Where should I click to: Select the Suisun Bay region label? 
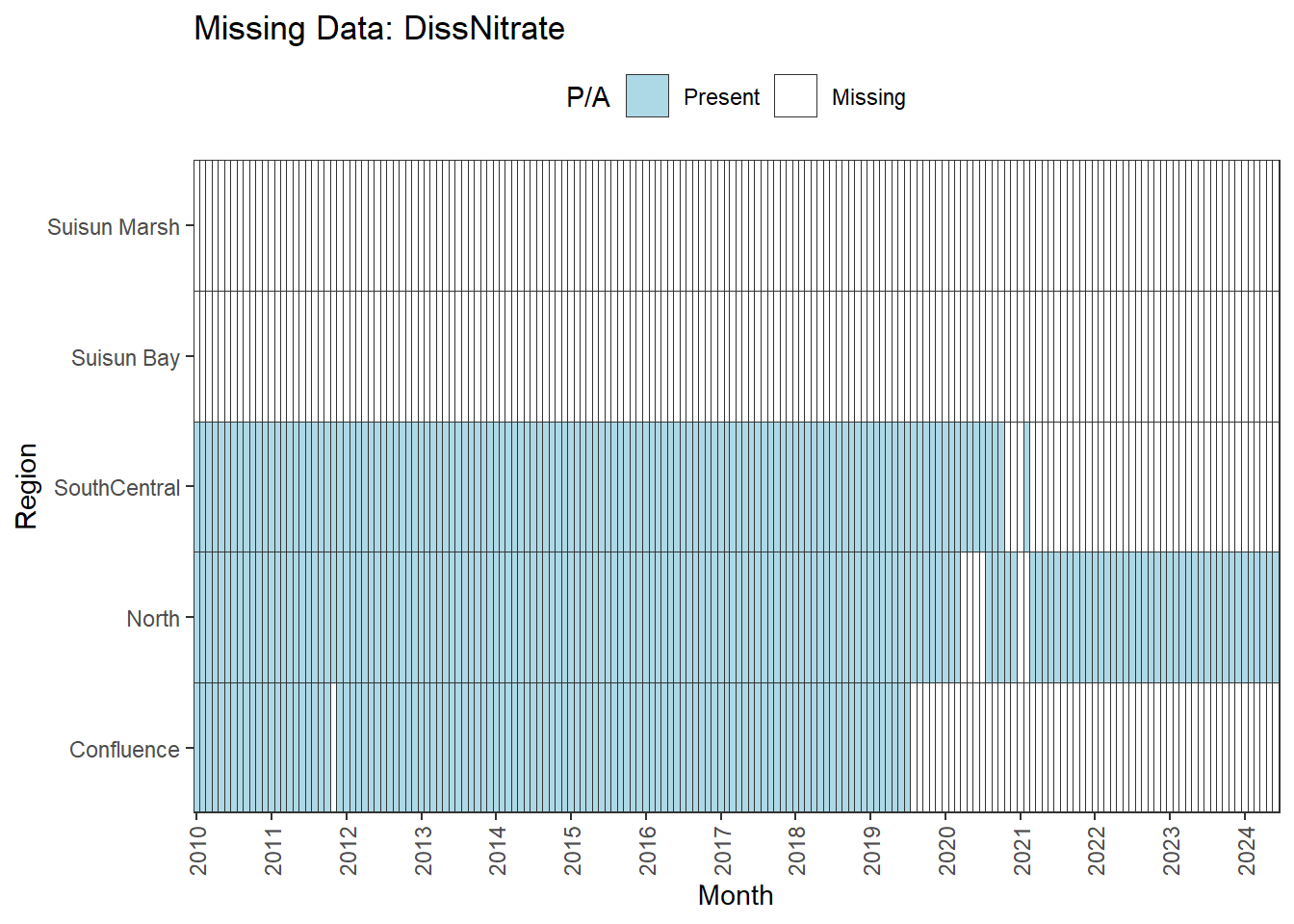pyautogui.click(x=125, y=358)
